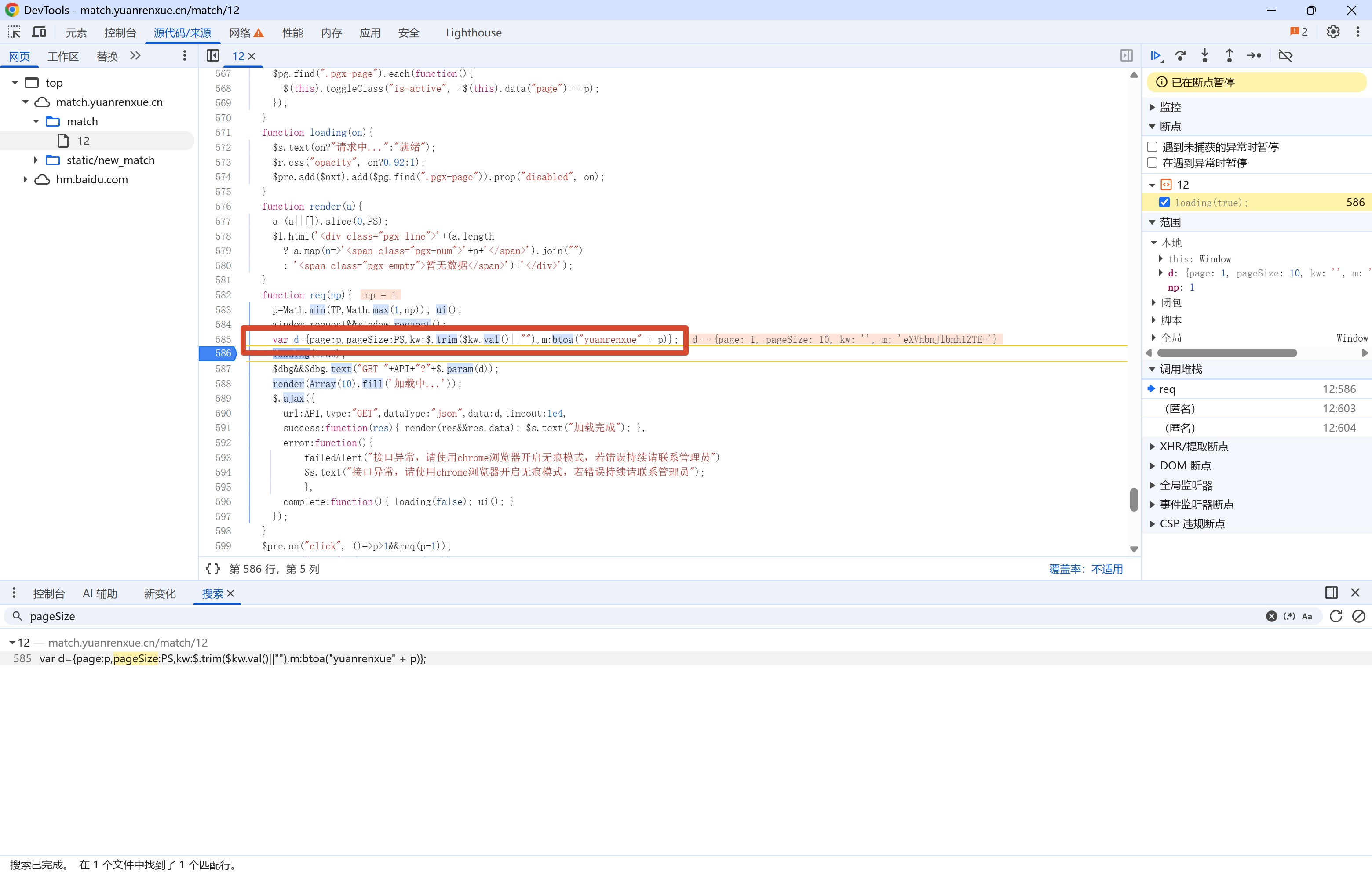Expand the static/new_match folder

click(36, 160)
